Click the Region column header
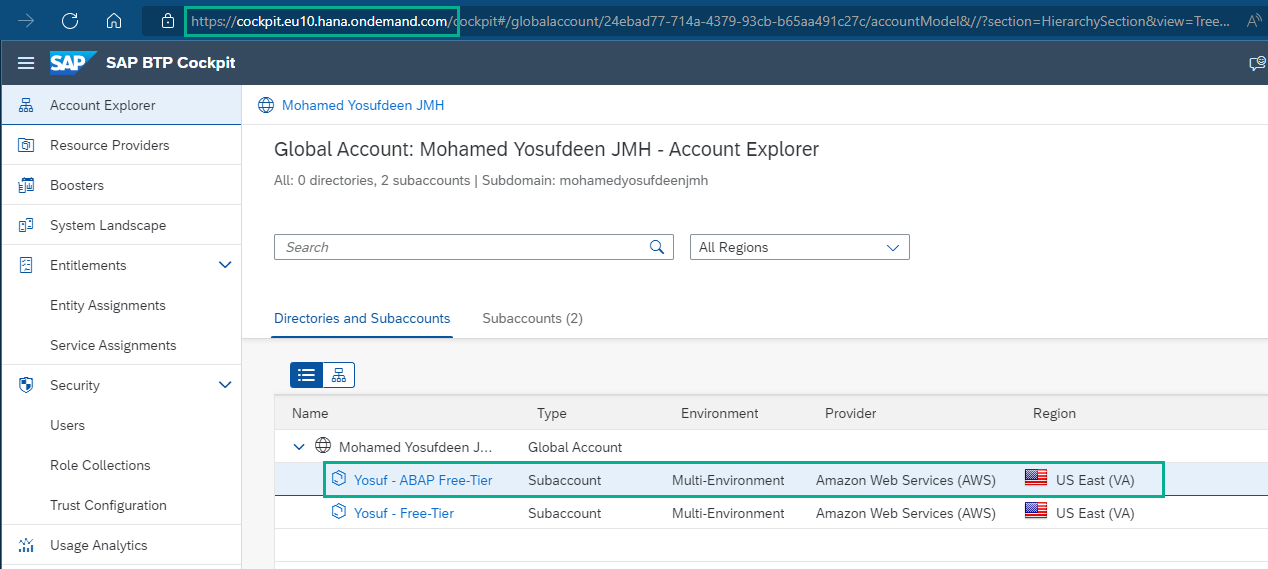 click(1054, 413)
